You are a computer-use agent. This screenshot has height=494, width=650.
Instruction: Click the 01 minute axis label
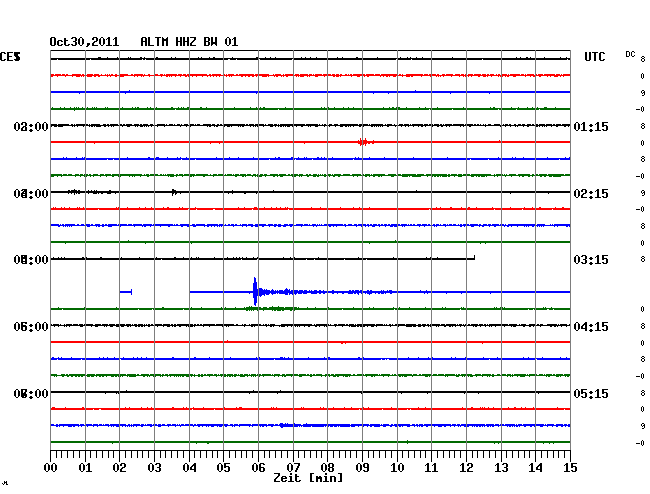(85, 468)
